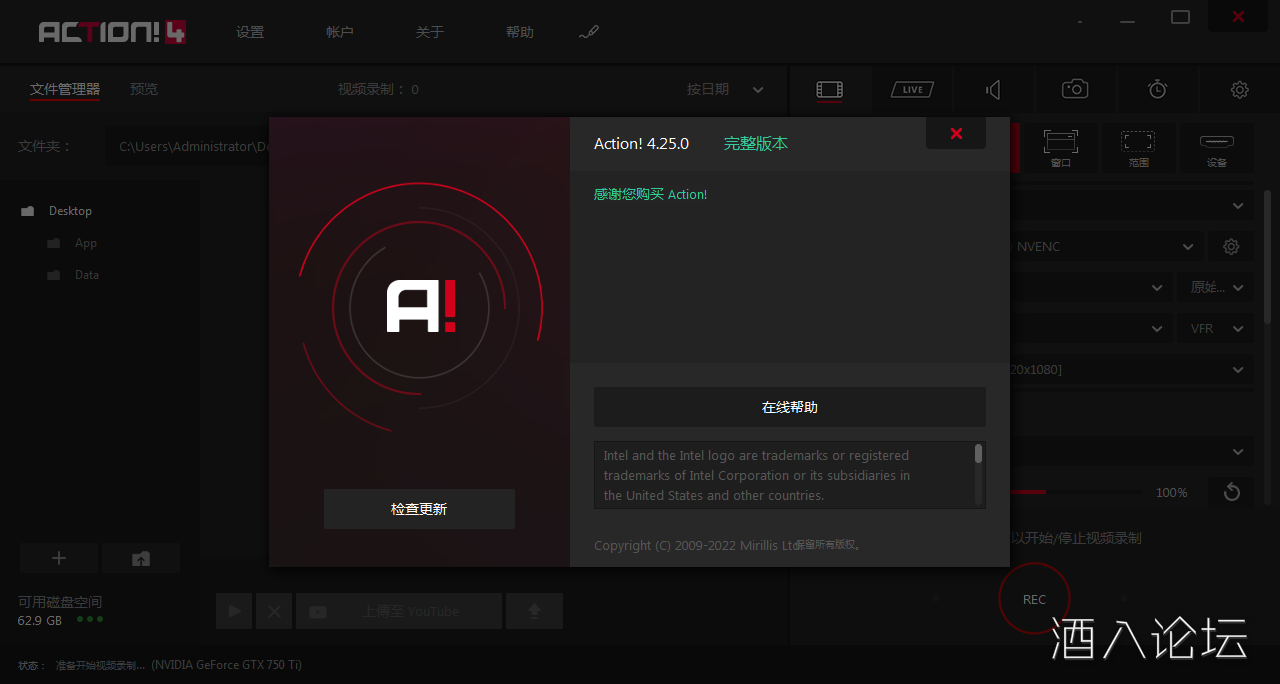
Task: Click the license text scrollbar
Action: click(978, 454)
